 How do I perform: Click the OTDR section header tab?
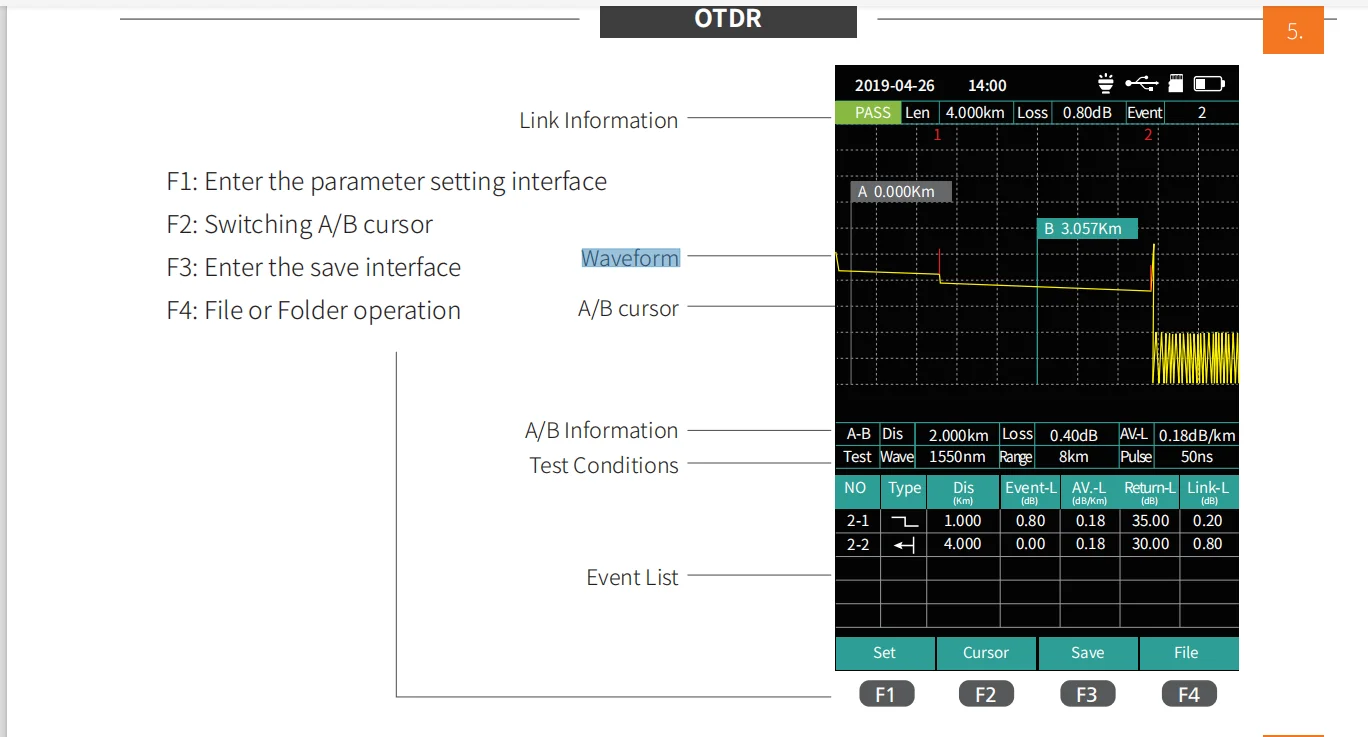point(728,20)
